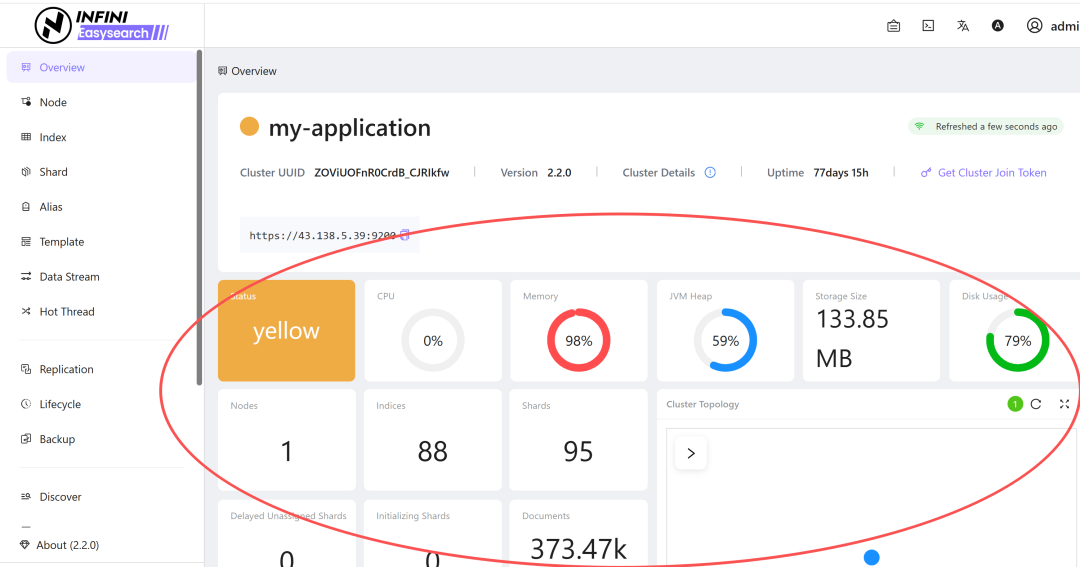Click the Cluster Details info icon

click(710, 173)
